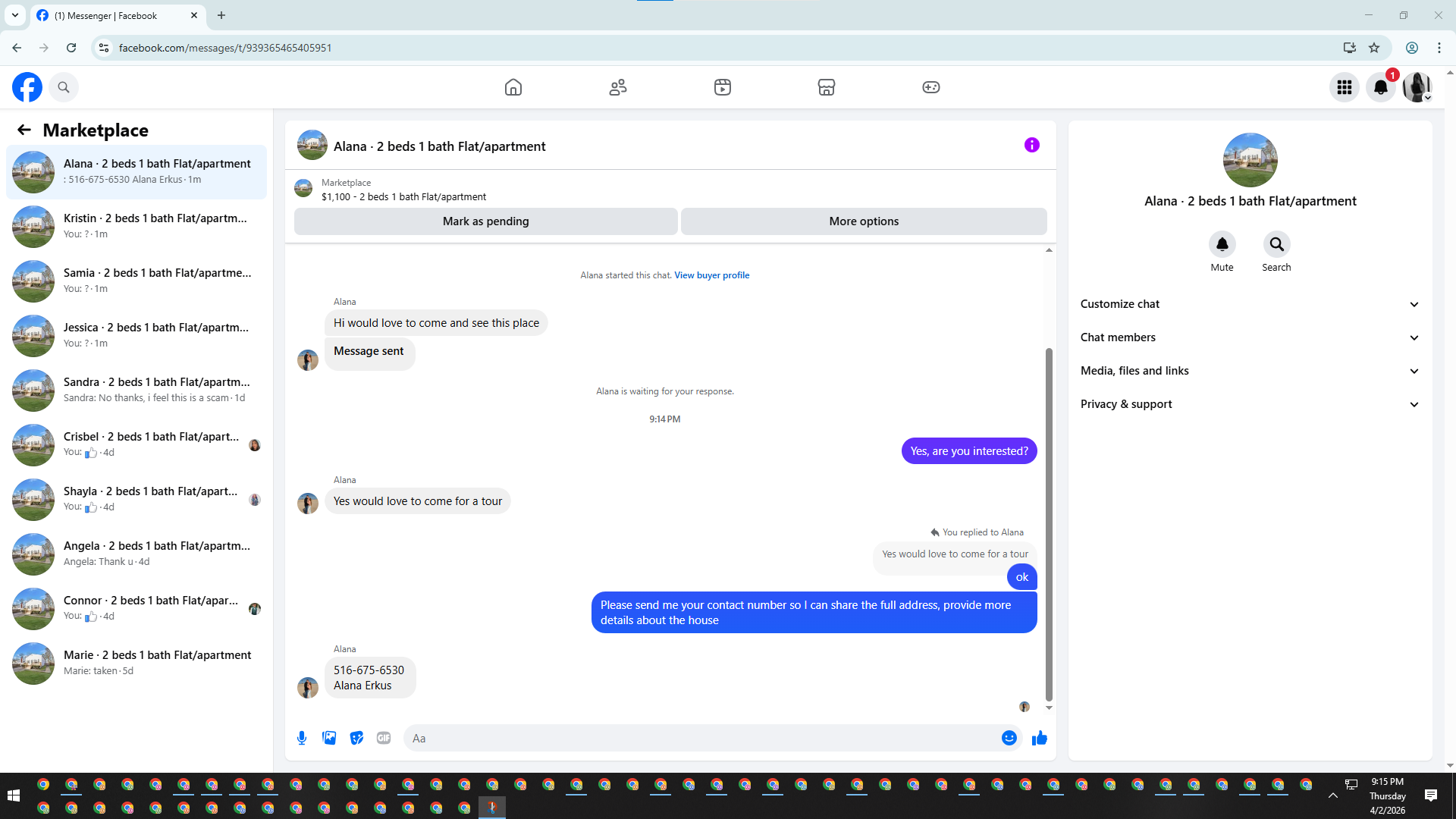Open Crisbel's conversation in the chat list
1456x819 pixels.
(x=136, y=445)
